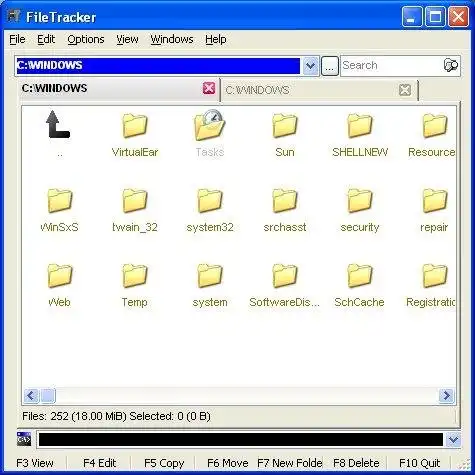This screenshot has width=475, height=475.
Task: Minimize the FileTracker window
Action: point(412,17)
